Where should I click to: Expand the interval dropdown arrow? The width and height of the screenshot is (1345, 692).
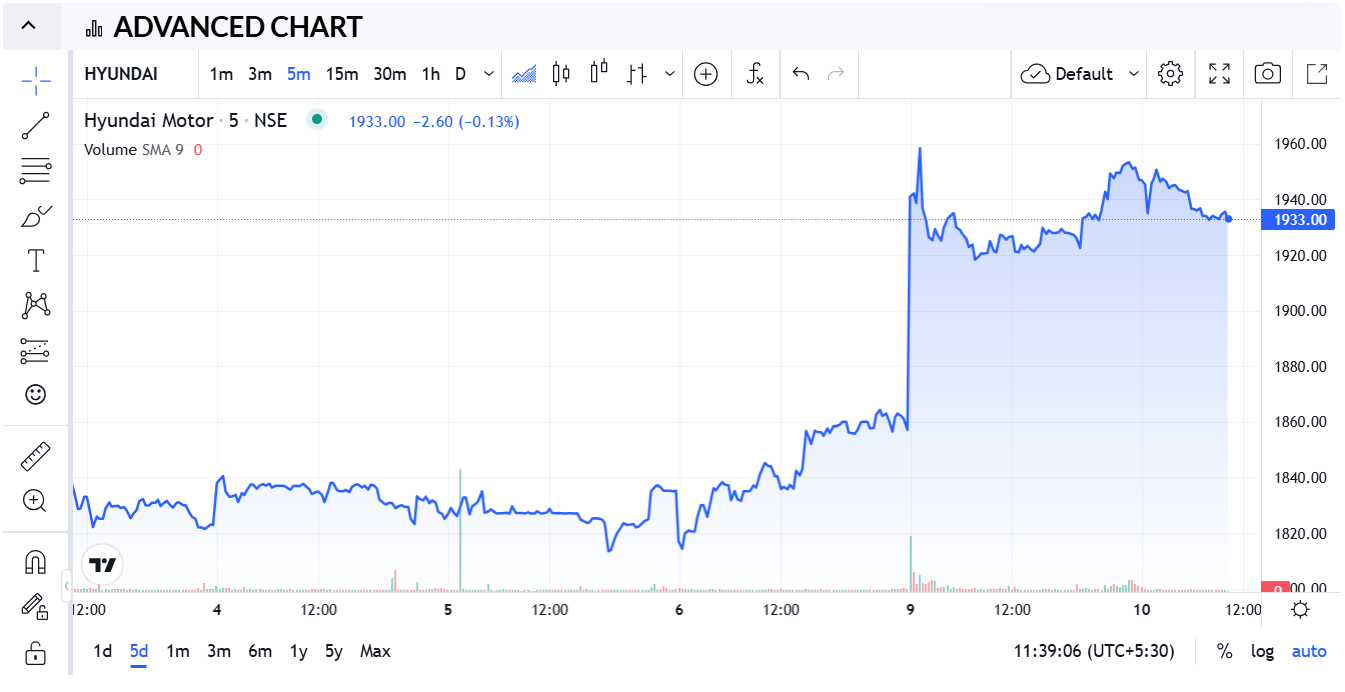click(x=488, y=74)
